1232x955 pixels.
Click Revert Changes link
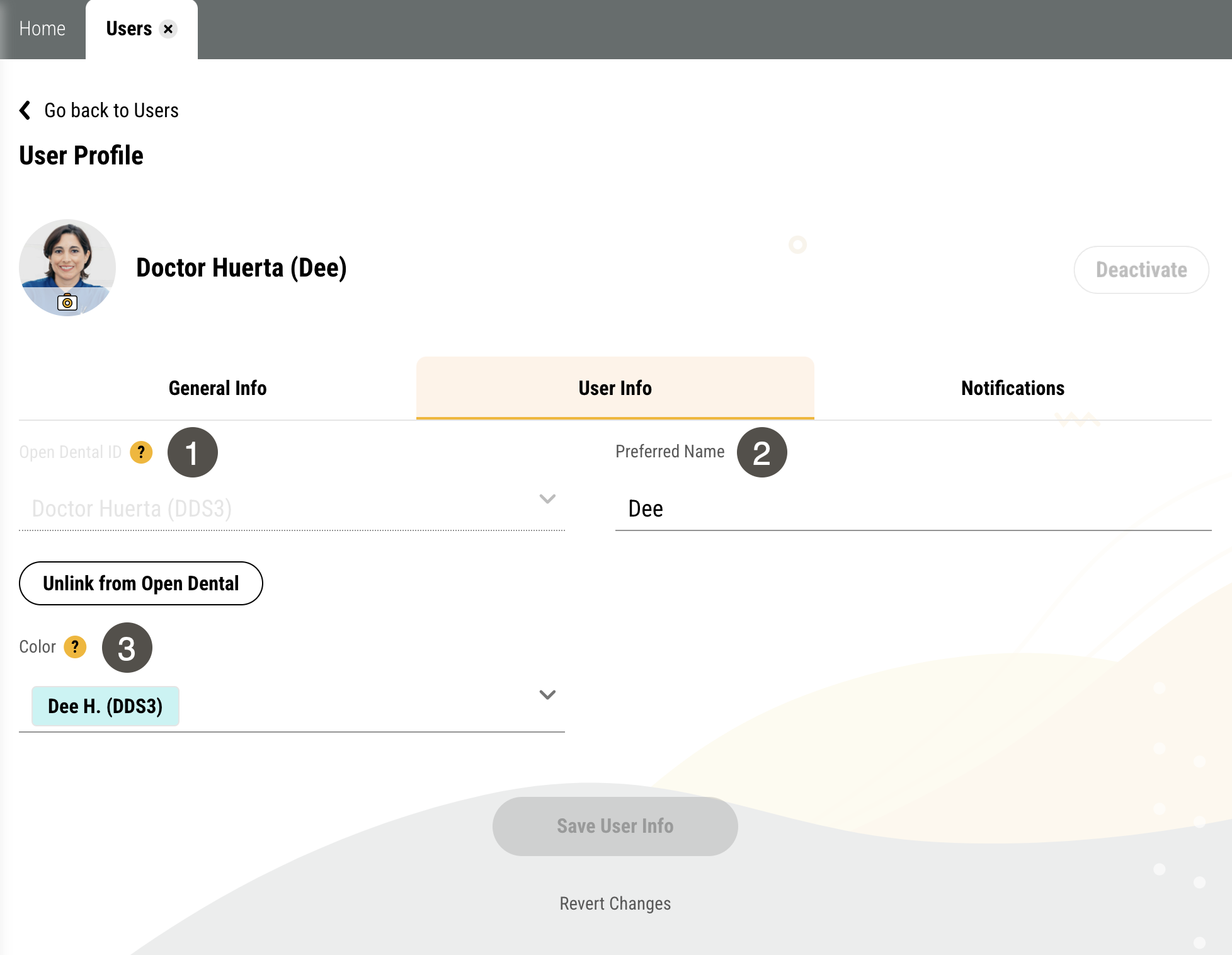coord(615,903)
